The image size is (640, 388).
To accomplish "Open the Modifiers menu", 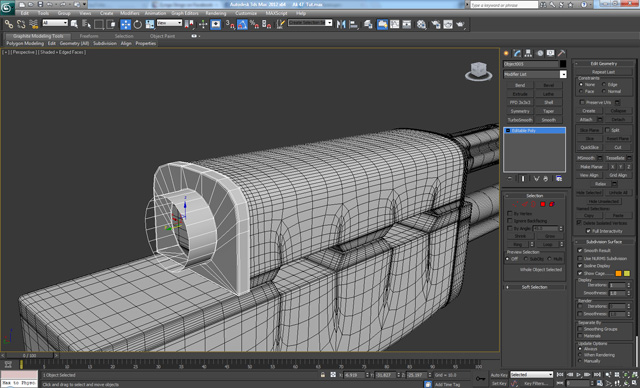I will click(129, 13).
